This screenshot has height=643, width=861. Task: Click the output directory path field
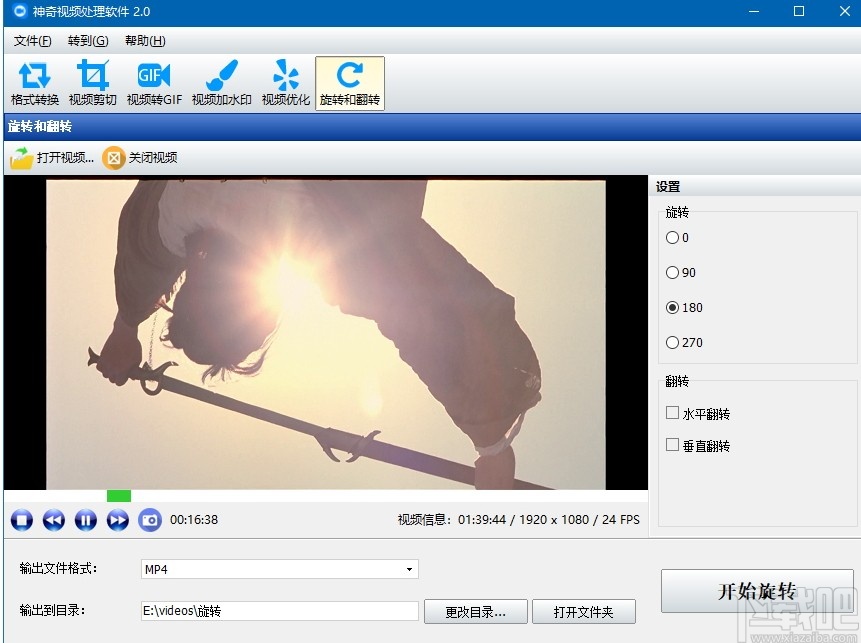point(280,611)
